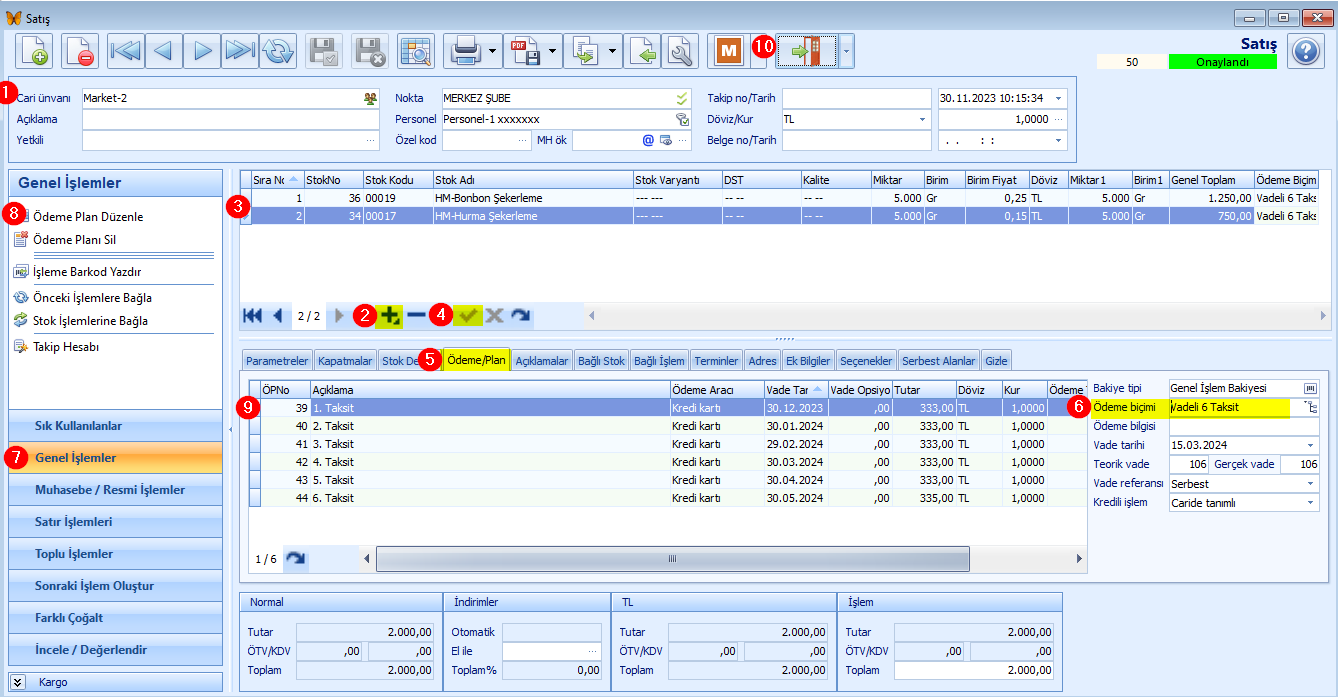Go to first record in top toolbar
This screenshot has height=697, width=1338.
pyautogui.click(x=126, y=50)
